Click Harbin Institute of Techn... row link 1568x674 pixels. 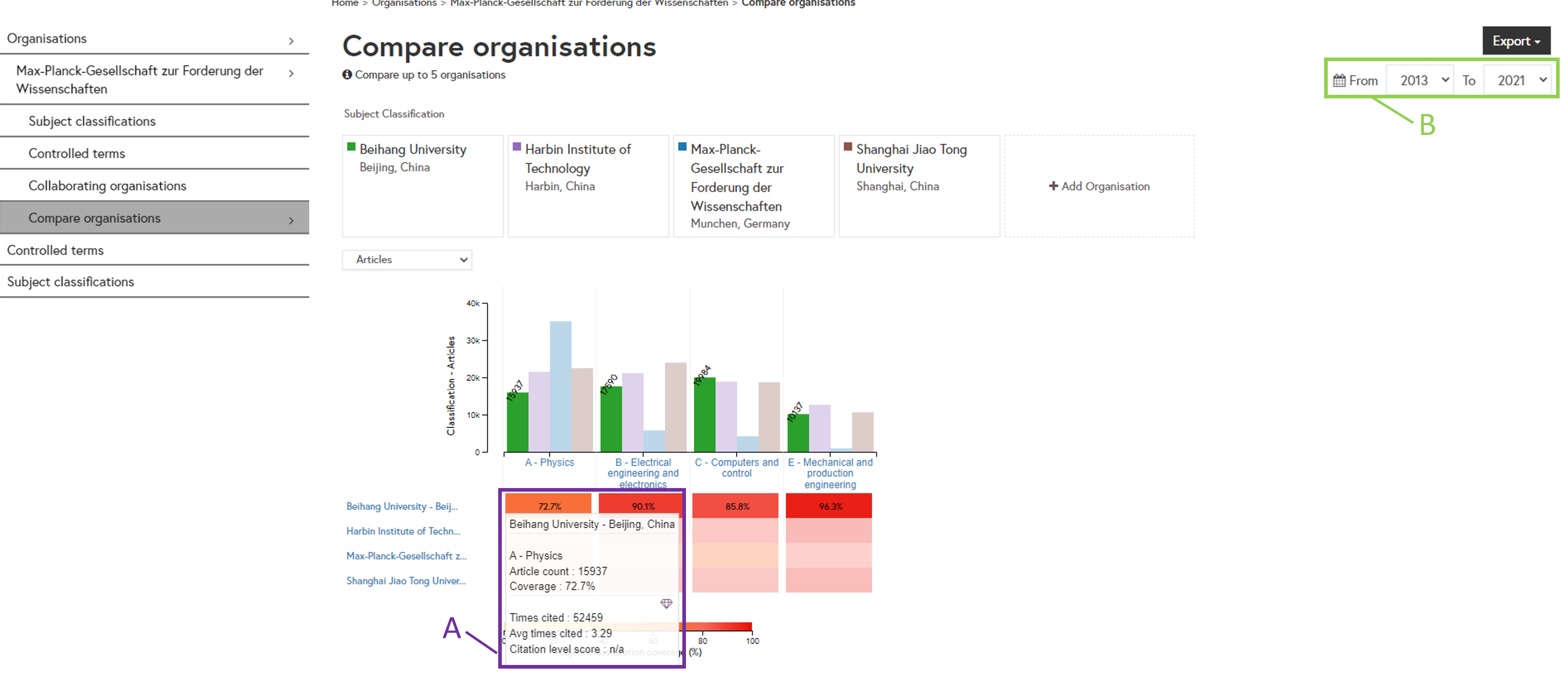[403, 531]
